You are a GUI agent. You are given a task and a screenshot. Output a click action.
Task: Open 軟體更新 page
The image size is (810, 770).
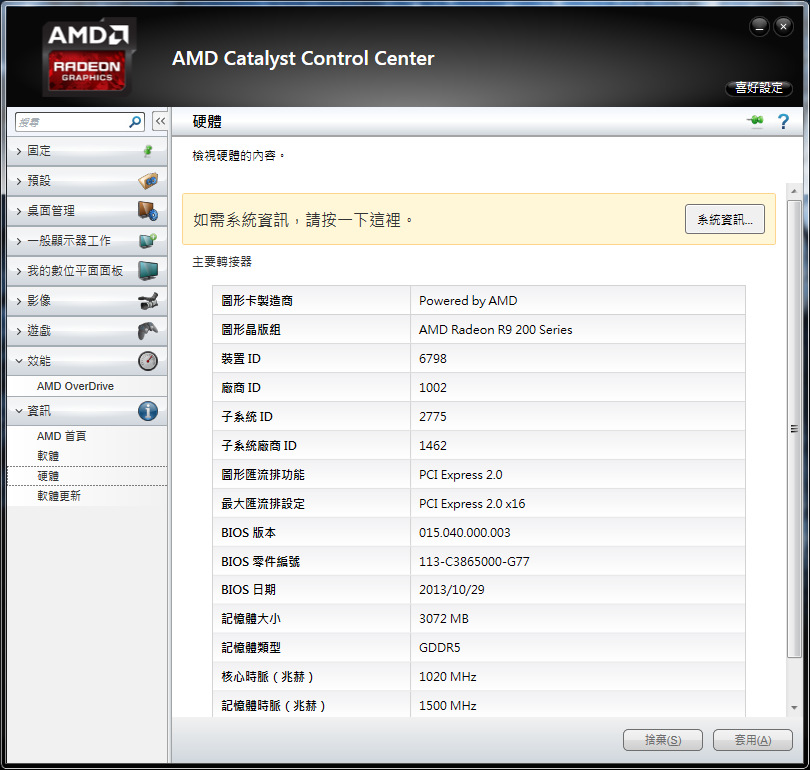[x=59, y=496]
